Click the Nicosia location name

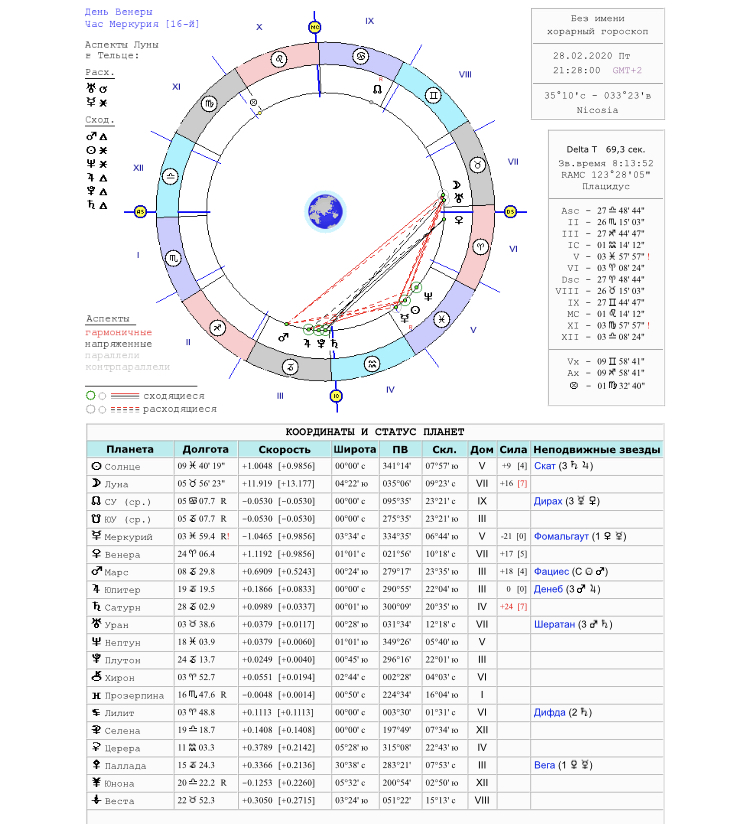tap(597, 110)
